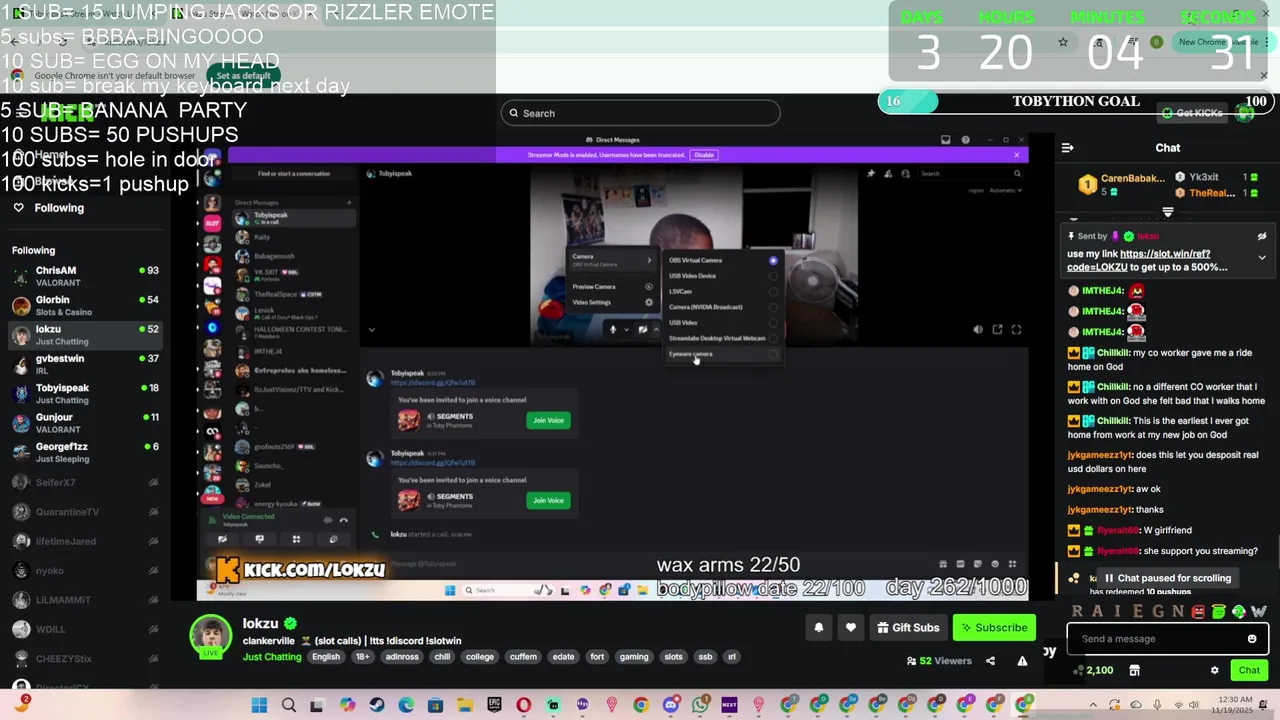This screenshot has height=720, width=1280.
Task: Click the slots tag
Action: click(x=673, y=657)
